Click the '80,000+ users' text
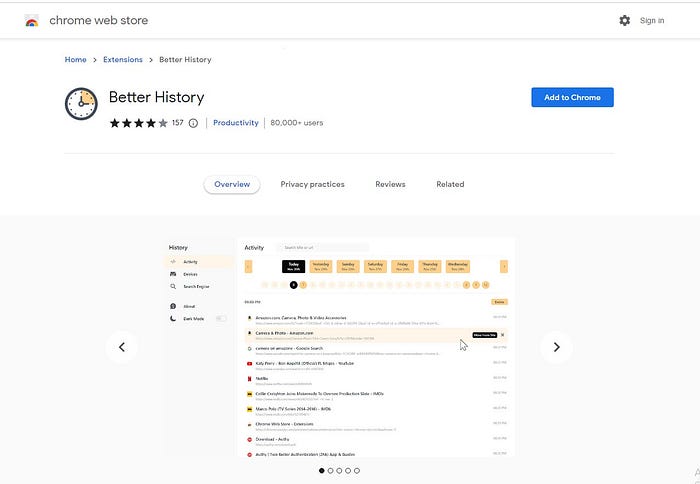Screen dimensions: 700x484 pos(296,123)
